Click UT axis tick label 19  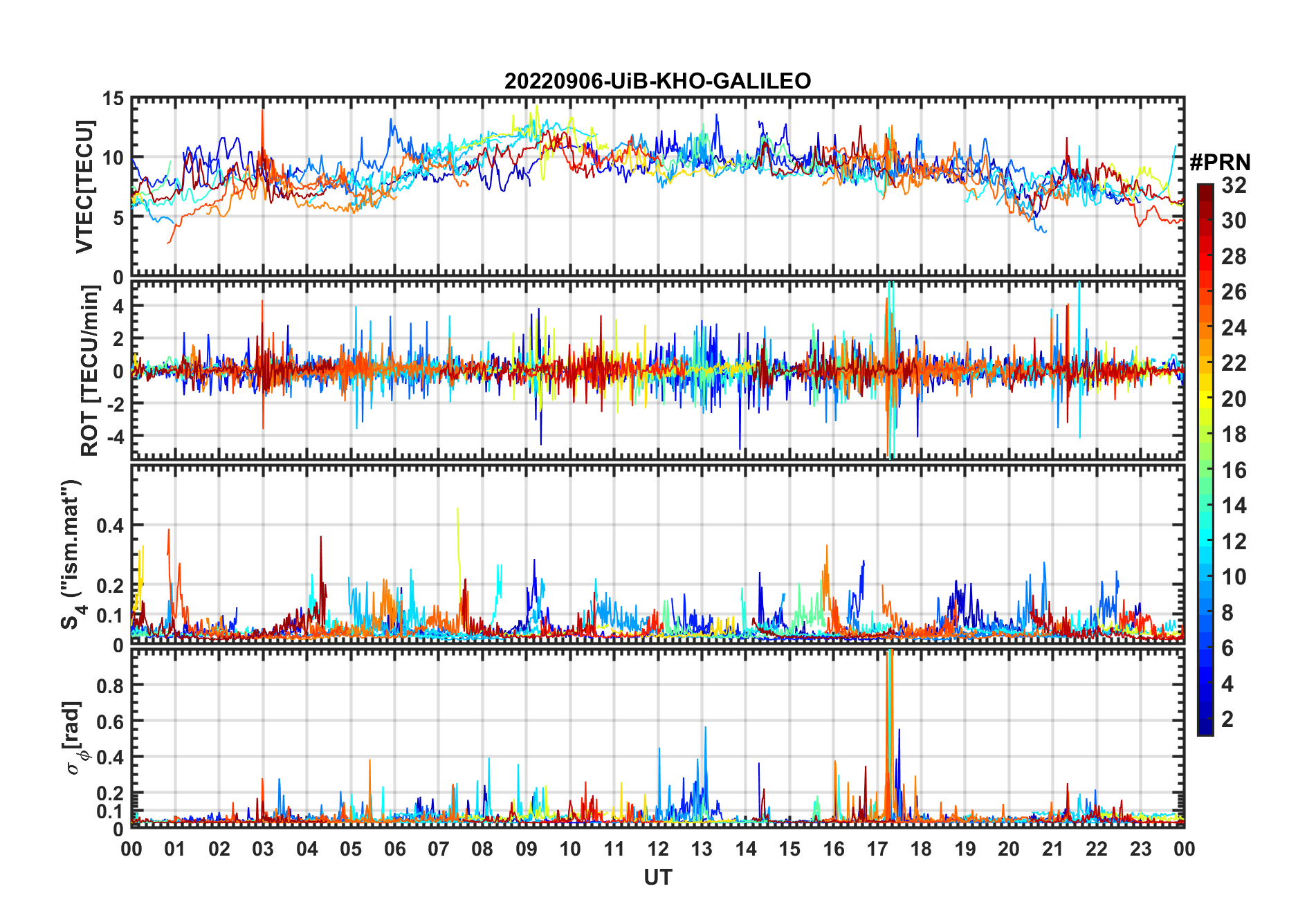(x=965, y=849)
